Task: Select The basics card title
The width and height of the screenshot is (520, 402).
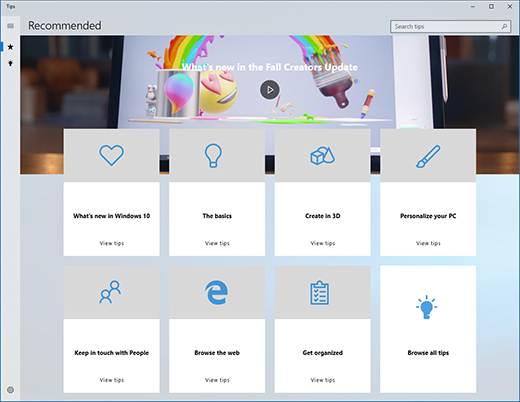Action: click(217, 216)
